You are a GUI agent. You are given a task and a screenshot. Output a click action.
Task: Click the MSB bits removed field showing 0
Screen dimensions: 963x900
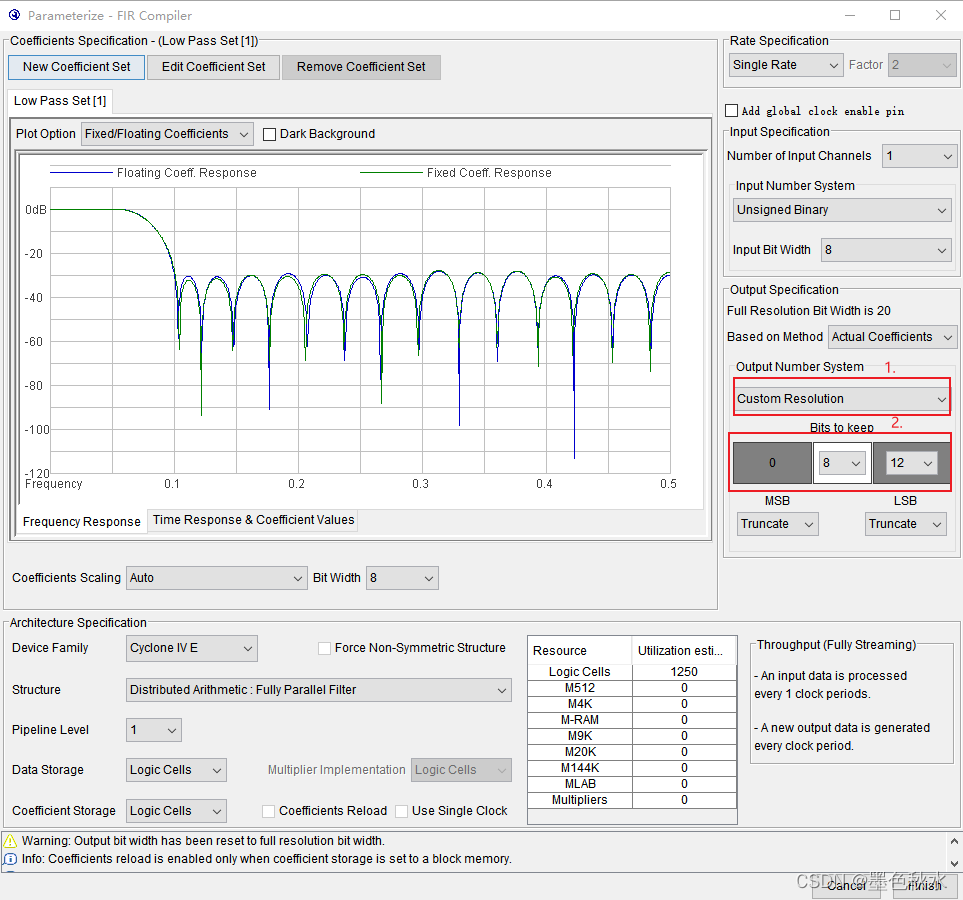click(x=773, y=463)
